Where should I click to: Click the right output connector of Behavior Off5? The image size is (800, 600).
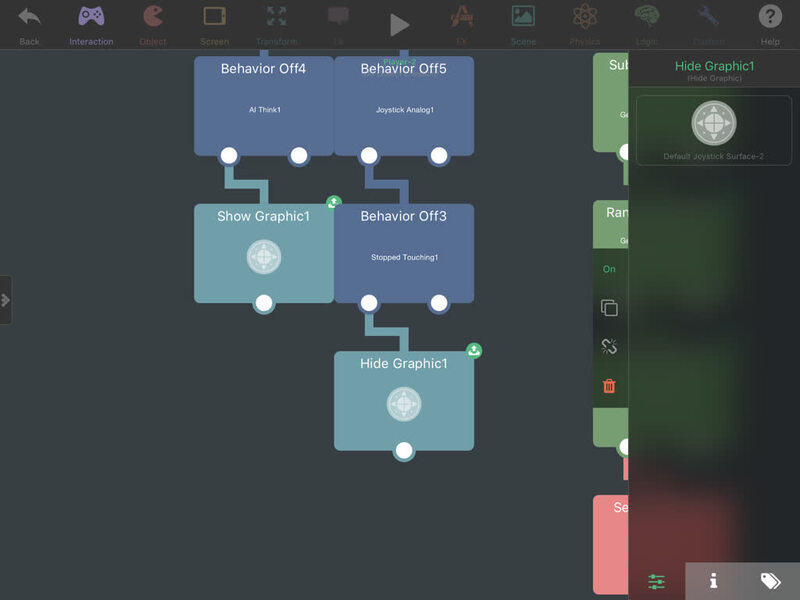pyautogui.click(x=439, y=156)
